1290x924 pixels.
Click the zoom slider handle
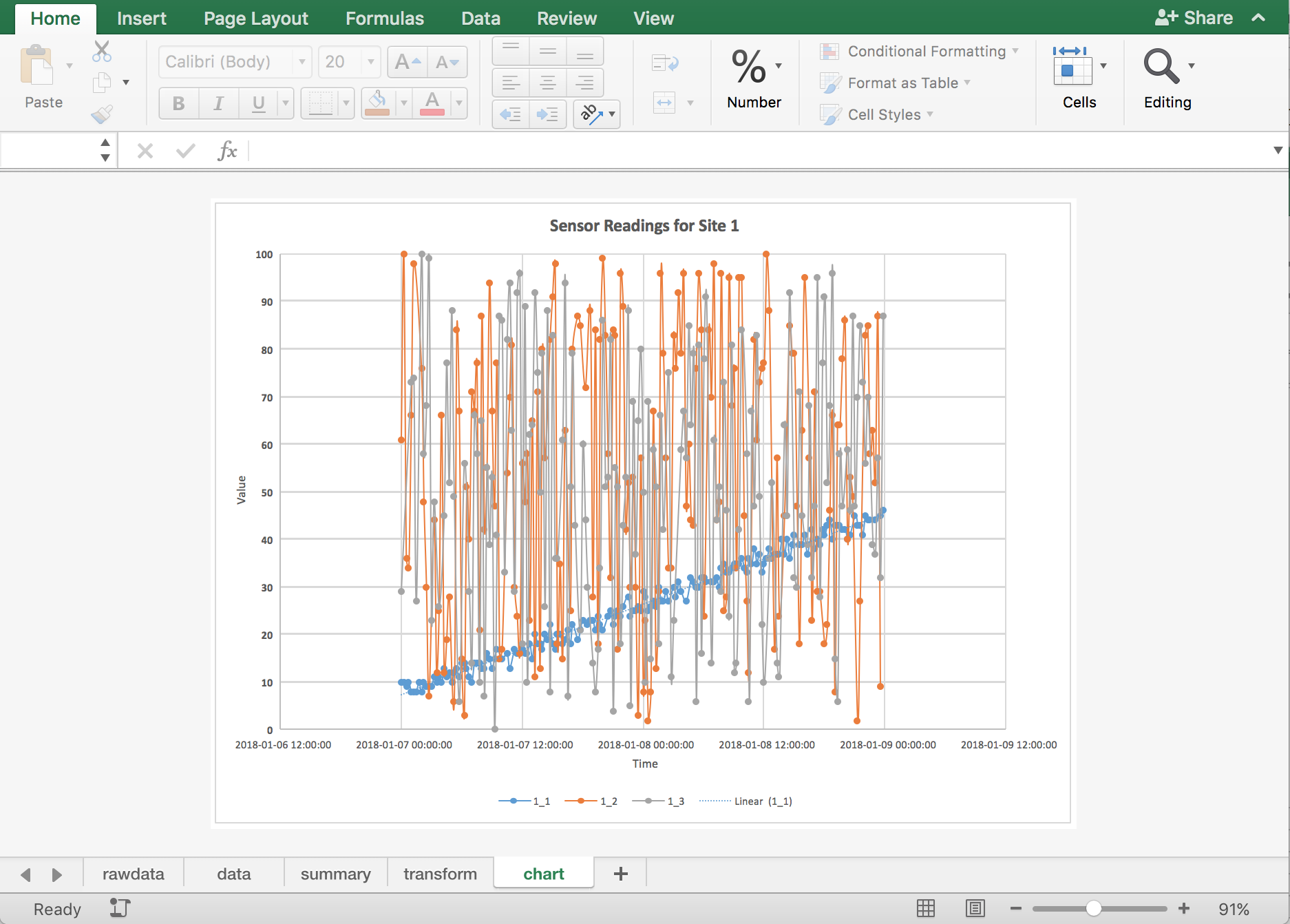click(1093, 909)
